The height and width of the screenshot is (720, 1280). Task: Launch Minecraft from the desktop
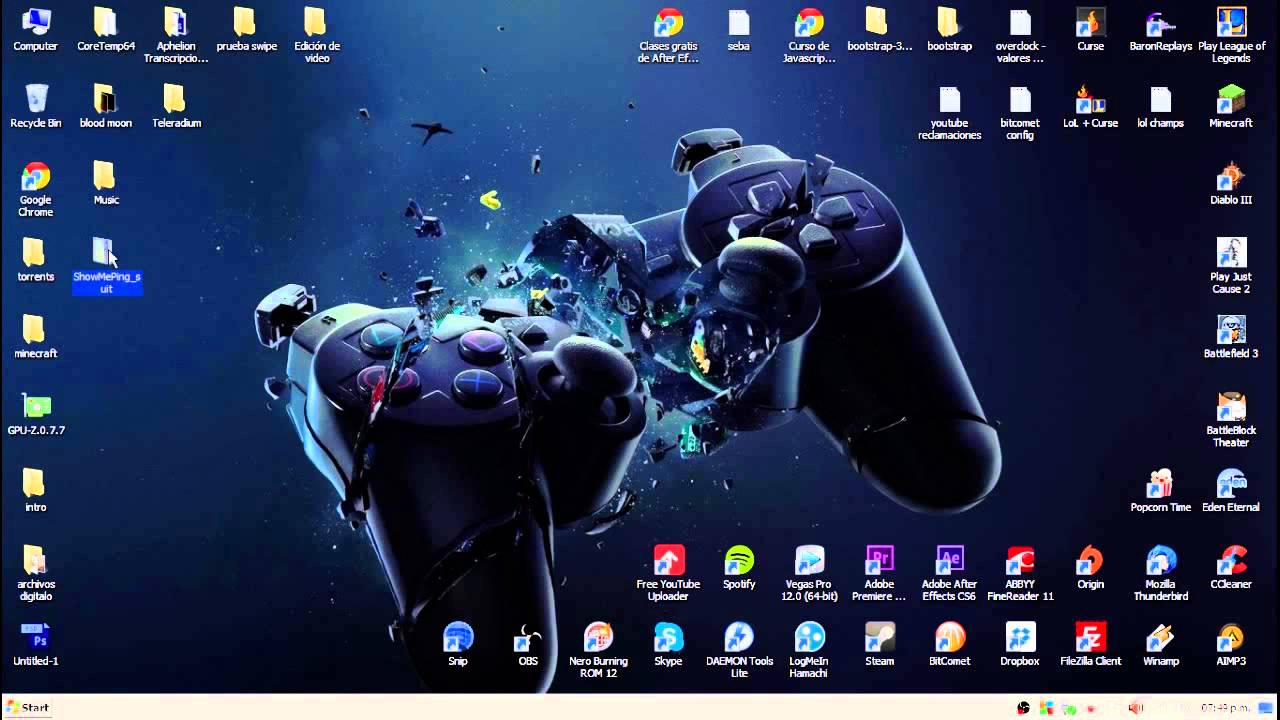click(x=1231, y=107)
